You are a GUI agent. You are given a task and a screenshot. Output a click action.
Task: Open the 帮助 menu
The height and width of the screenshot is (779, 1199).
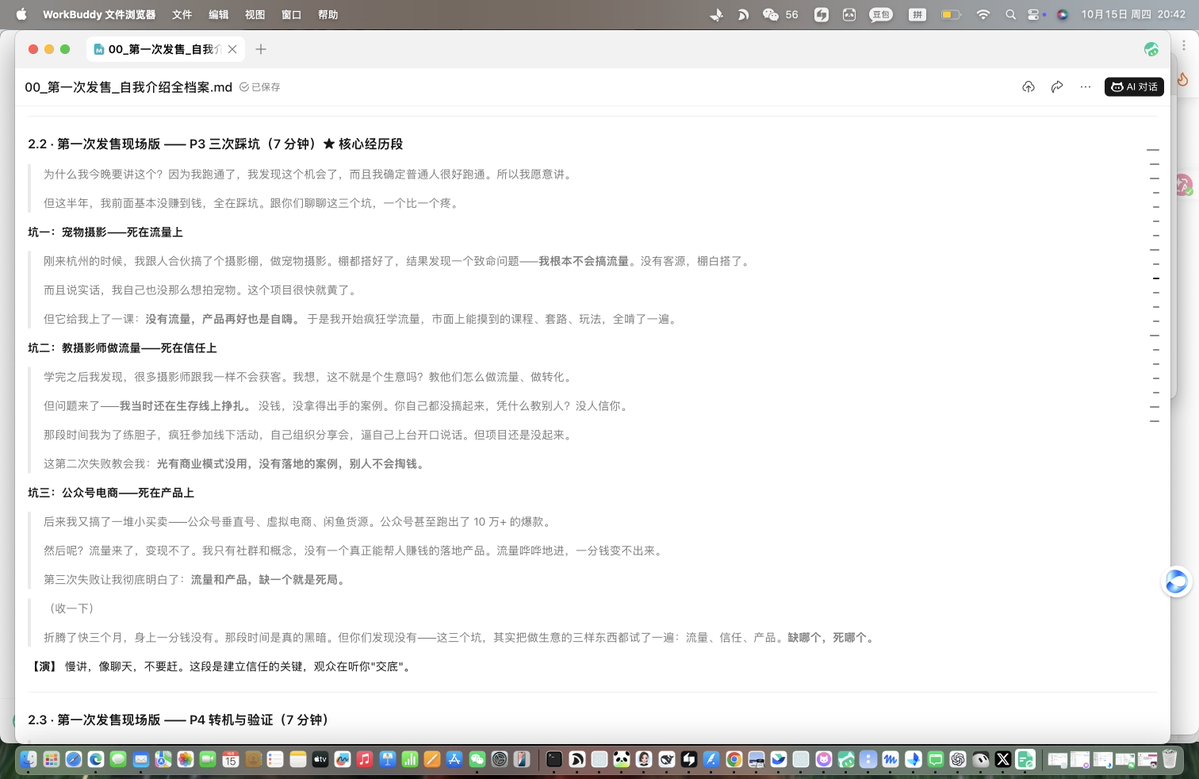tap(328, 15)
